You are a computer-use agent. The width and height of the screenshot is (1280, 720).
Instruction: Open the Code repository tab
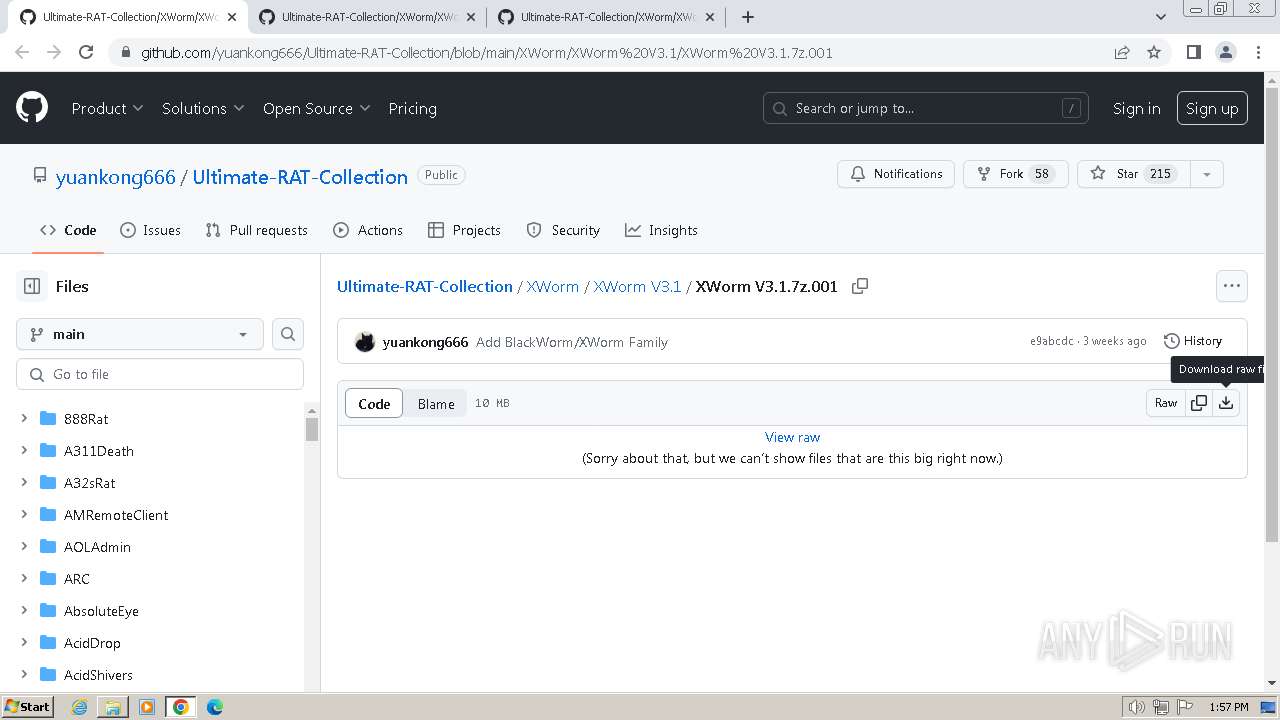68,230
